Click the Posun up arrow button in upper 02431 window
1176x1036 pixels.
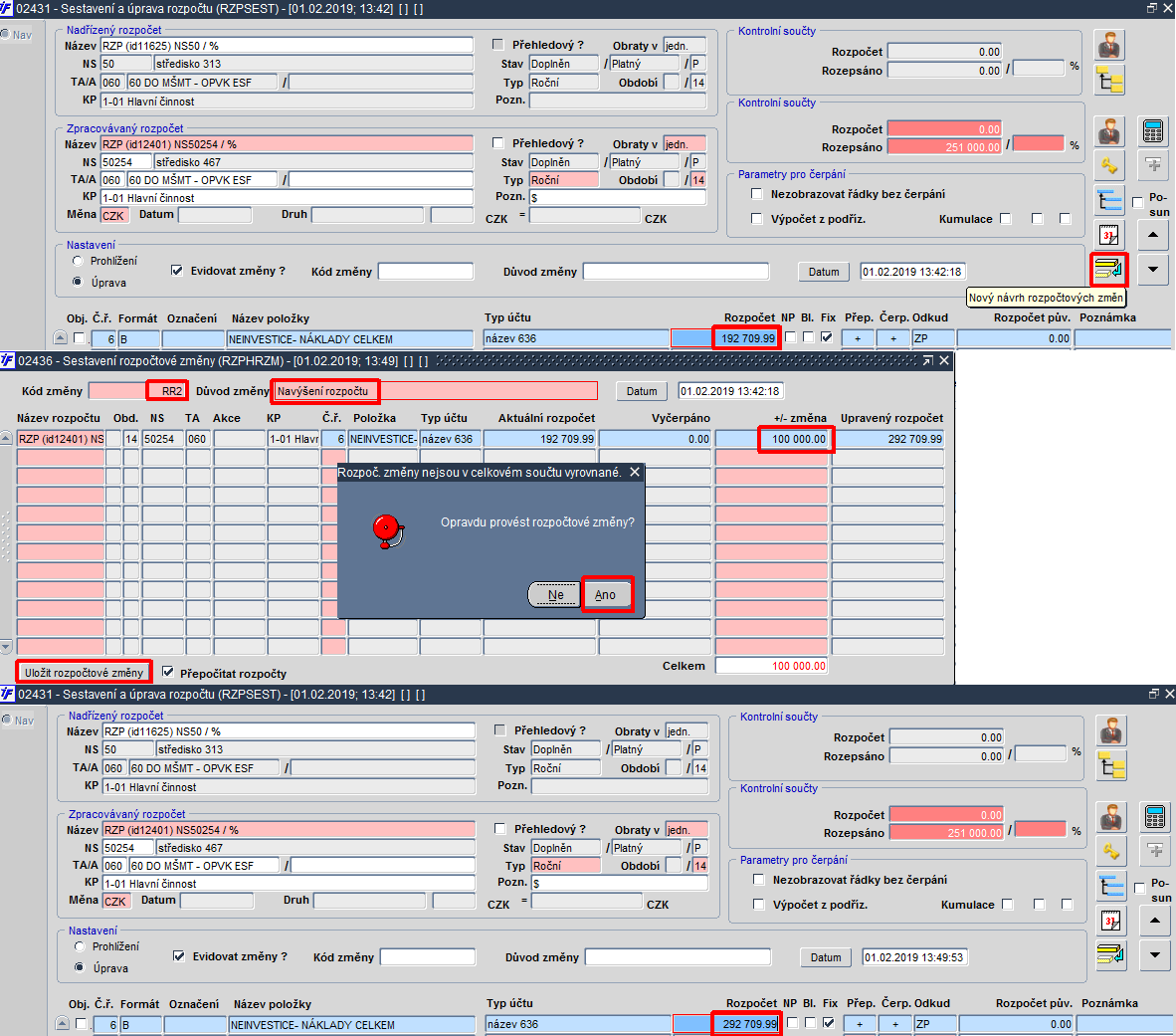[x=1153, y=235]
